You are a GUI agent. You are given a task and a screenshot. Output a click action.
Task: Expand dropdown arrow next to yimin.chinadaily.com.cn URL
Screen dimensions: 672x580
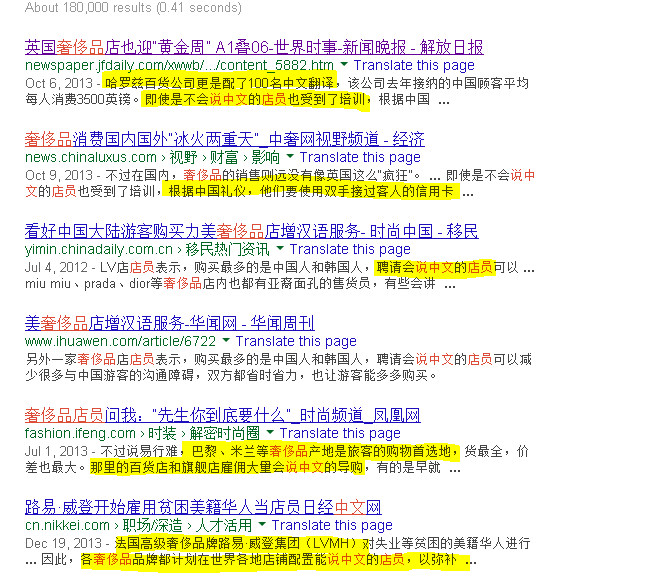(280, 248)
